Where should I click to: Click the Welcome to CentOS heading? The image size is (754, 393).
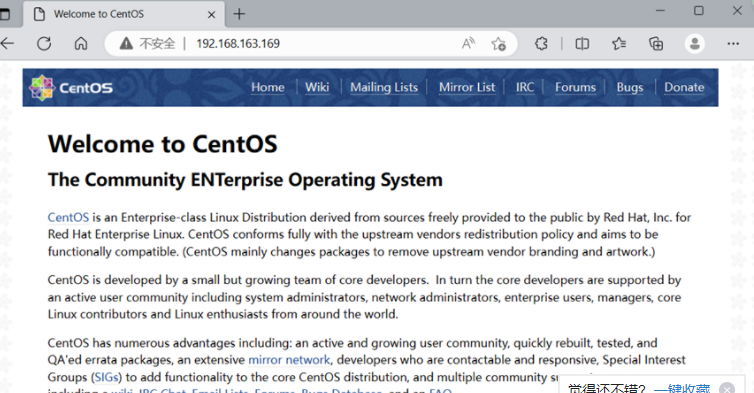tap(163, 144)
